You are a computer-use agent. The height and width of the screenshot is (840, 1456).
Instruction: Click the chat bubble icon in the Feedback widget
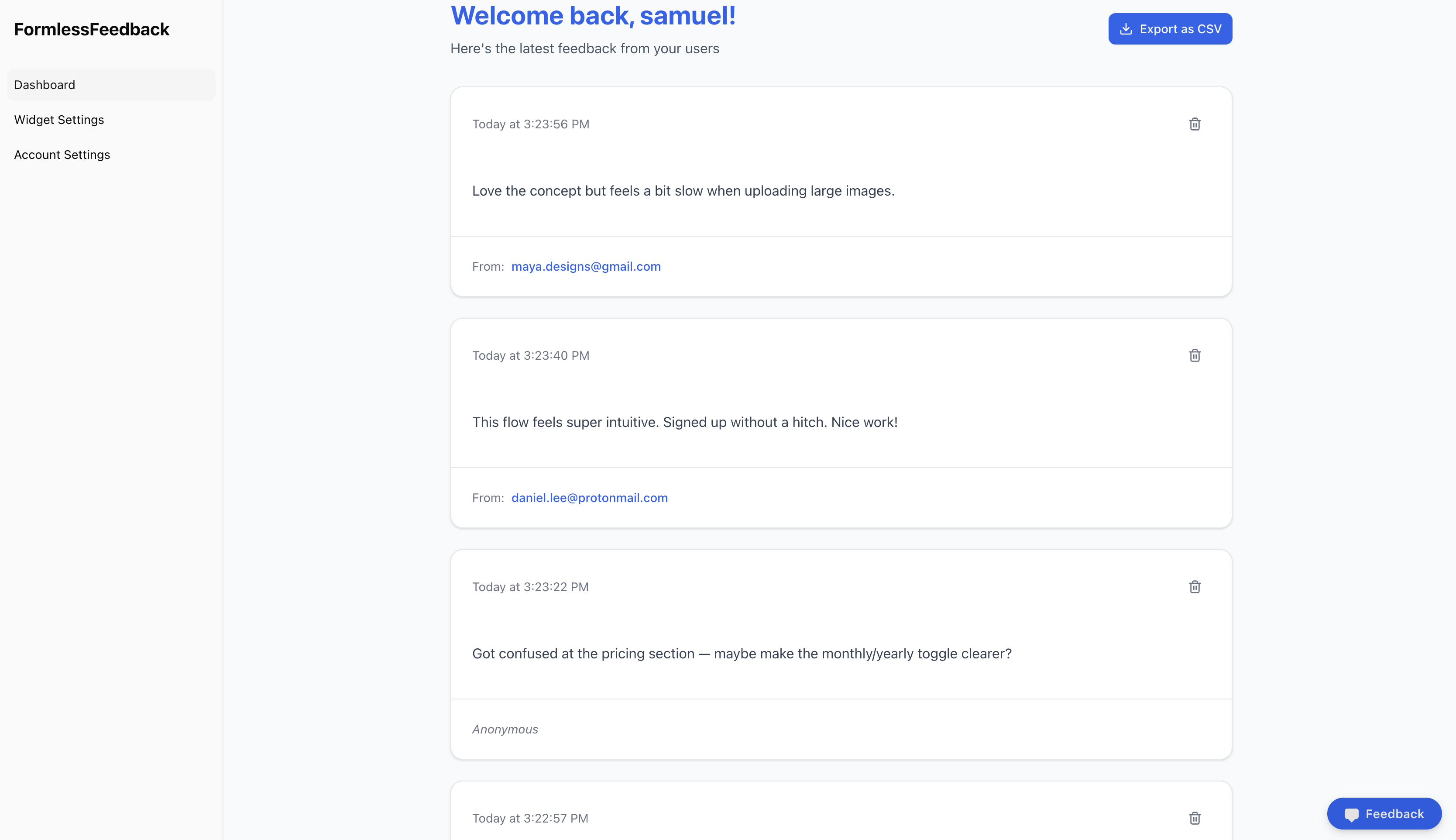click(x=1351, y=814)
